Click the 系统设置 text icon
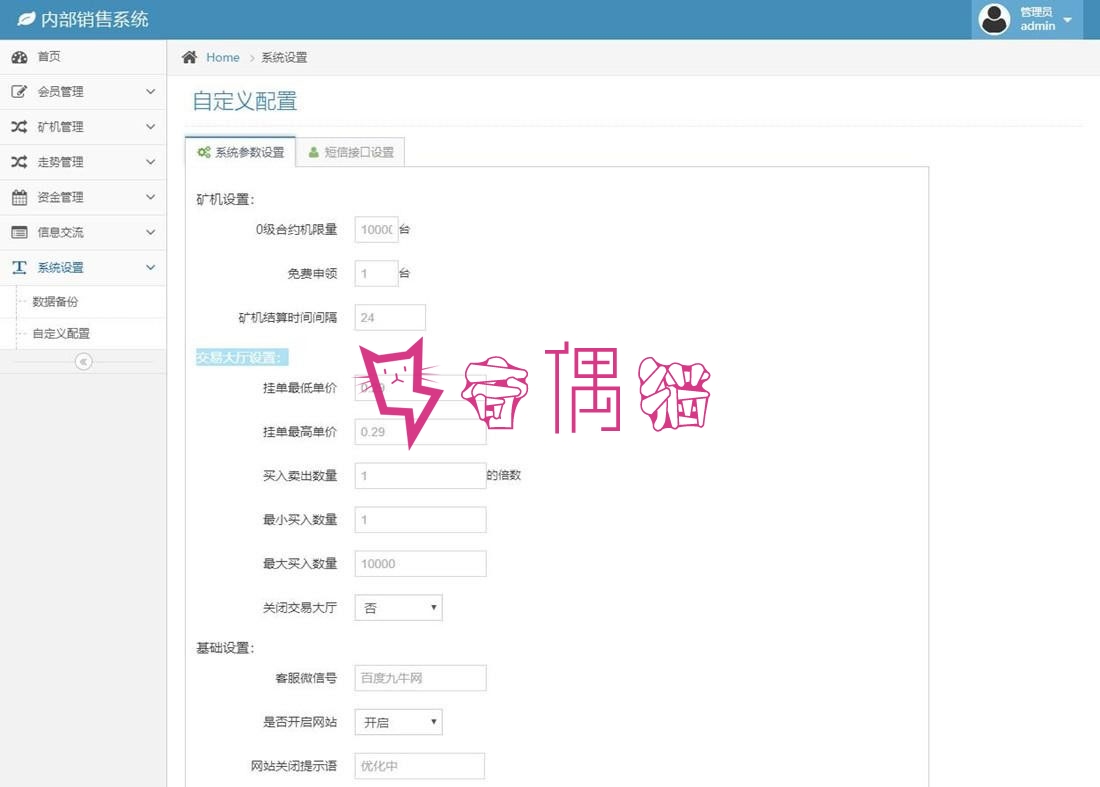Screen dimensions: 1100x787 [x=20, y=267]
